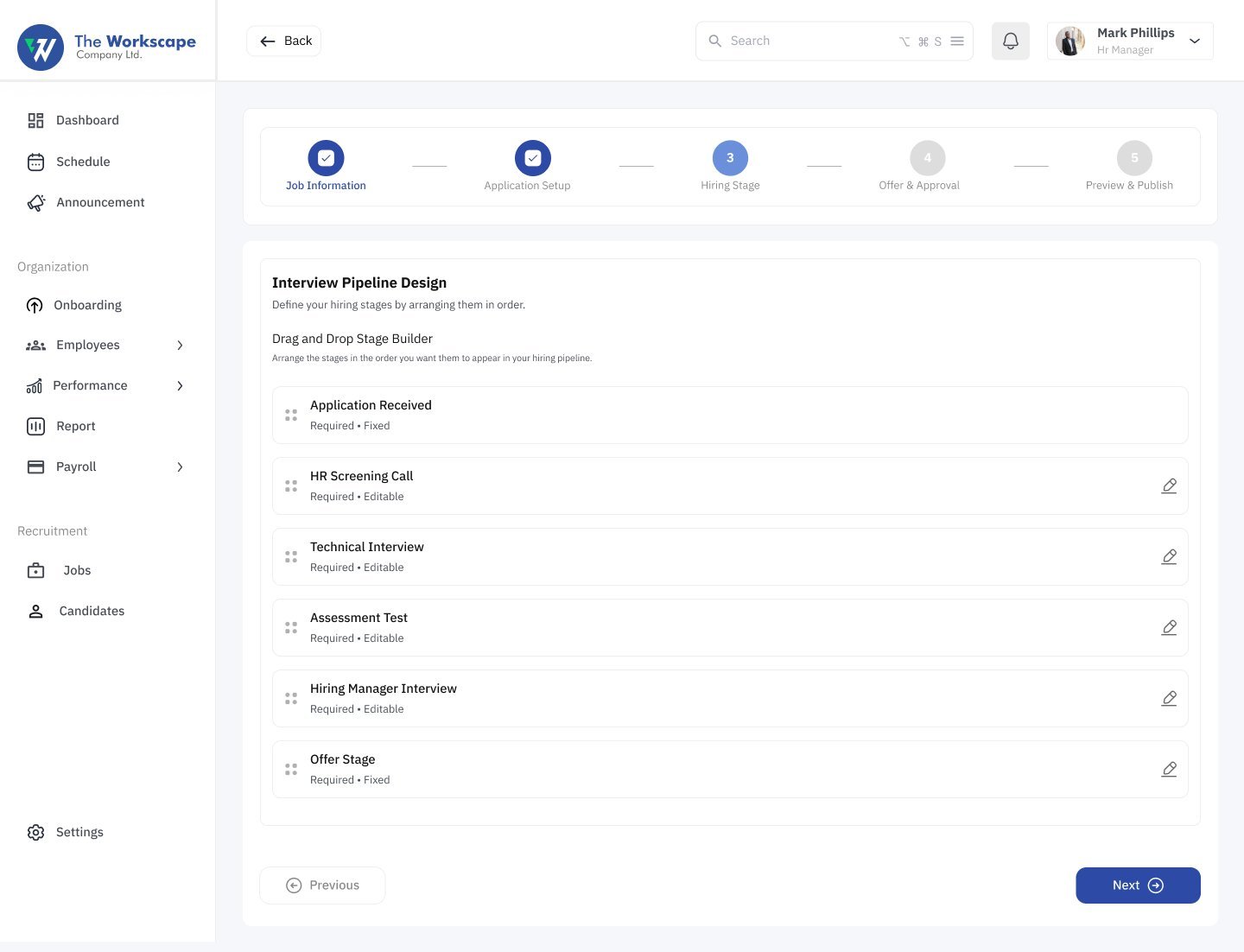Screen dimensions: 1244x952
Task: Open the search bar menu lines icon
Action: tap(957, 41)
